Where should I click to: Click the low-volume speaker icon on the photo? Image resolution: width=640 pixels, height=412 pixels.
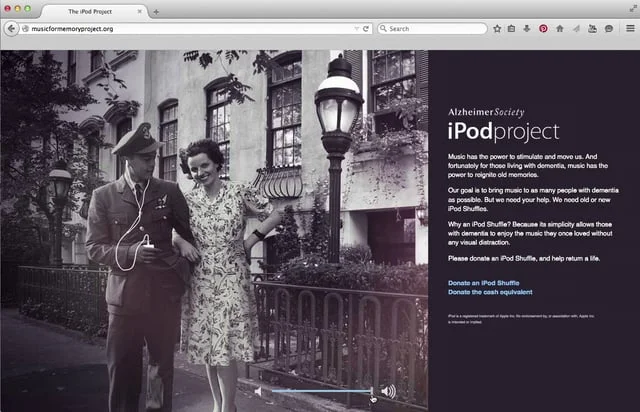(x=258, y=392)
